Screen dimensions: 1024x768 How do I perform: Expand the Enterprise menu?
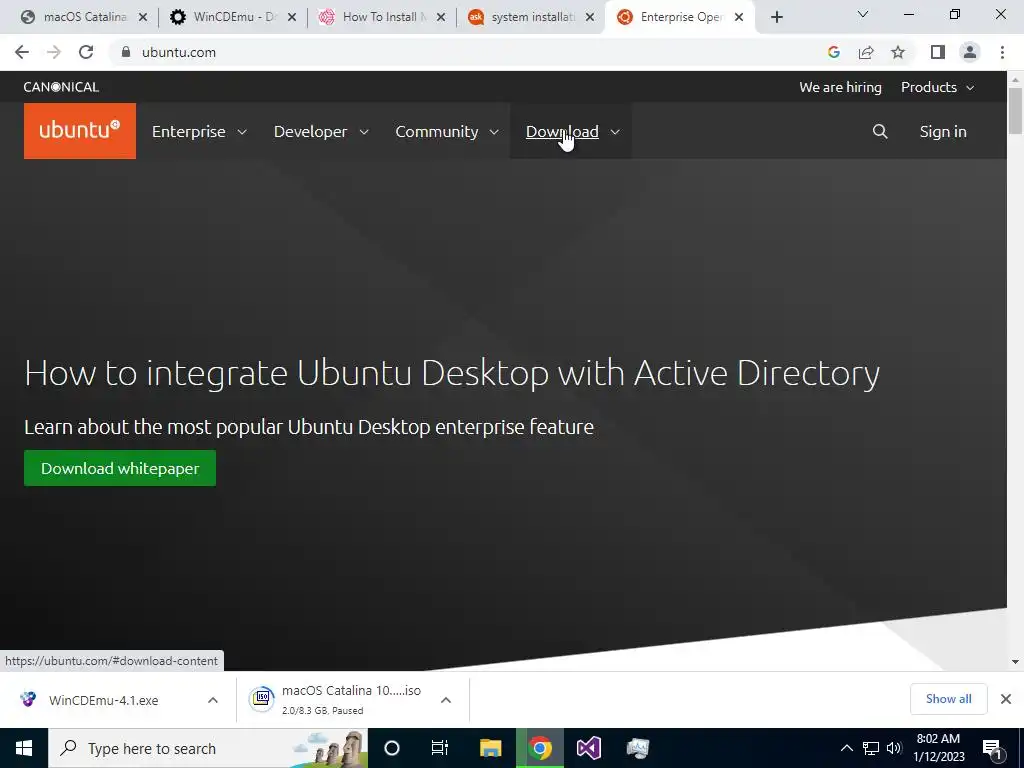click(x=199, y=131)
